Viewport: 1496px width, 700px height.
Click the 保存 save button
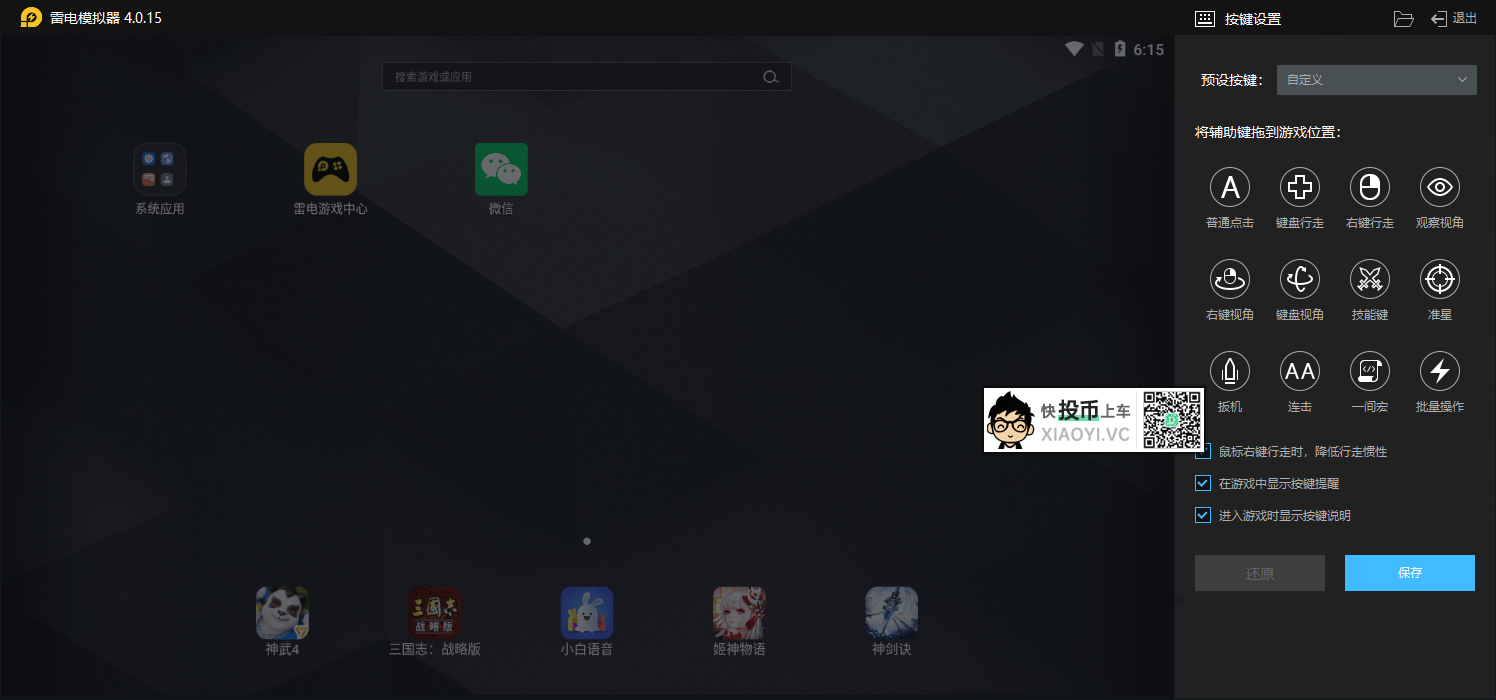click(1410, 573)
